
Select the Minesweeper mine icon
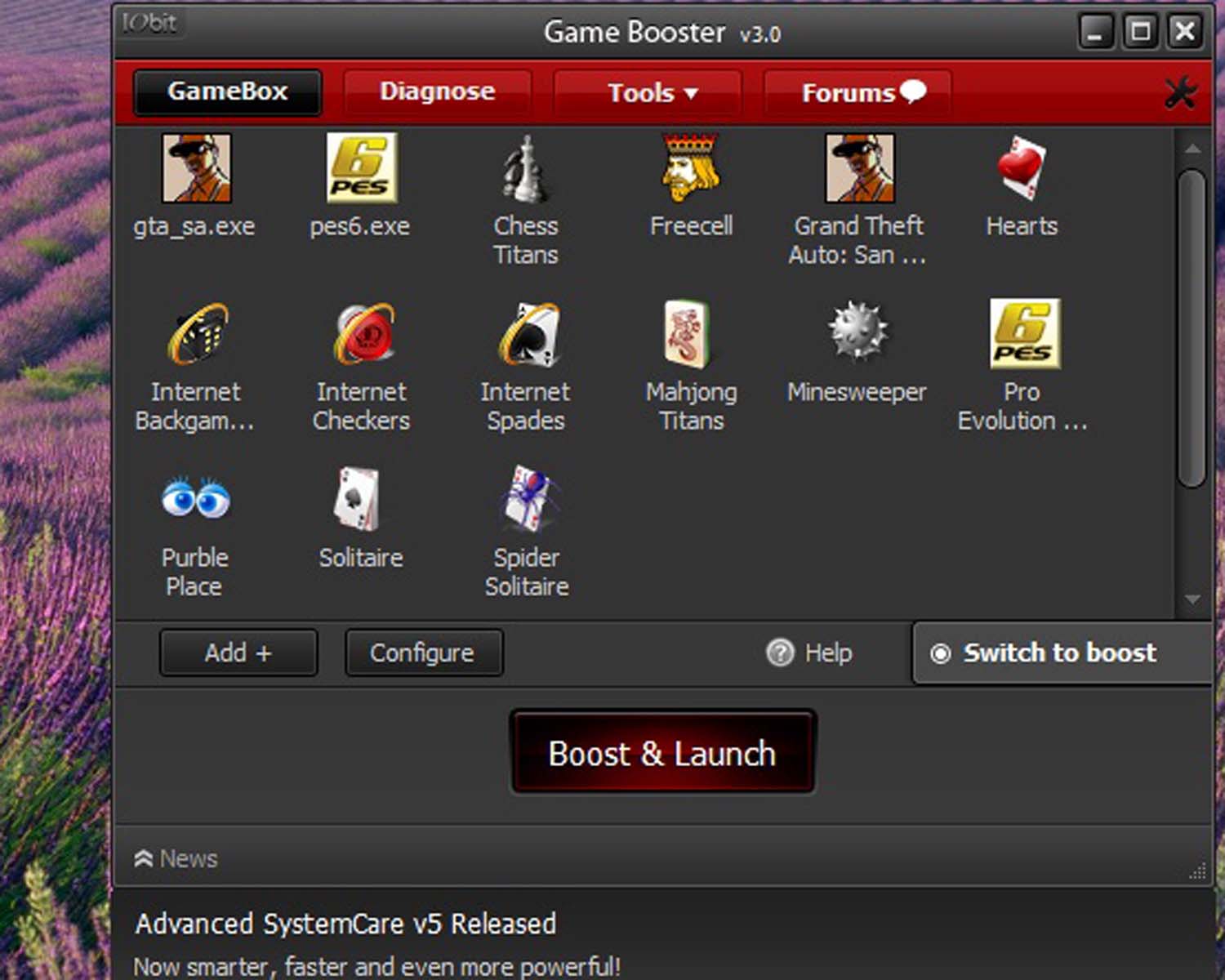pyautogui.click(x=857, y=332)
